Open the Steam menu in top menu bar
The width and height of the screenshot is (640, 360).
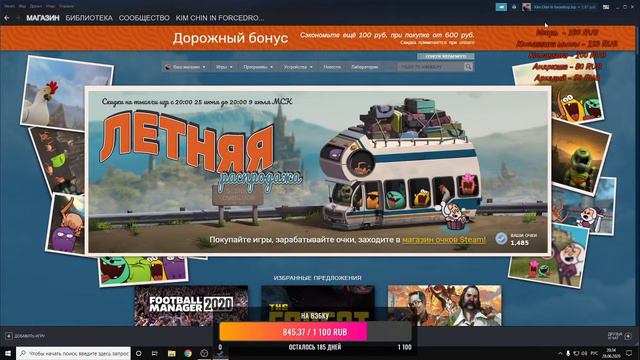[9, 6]
